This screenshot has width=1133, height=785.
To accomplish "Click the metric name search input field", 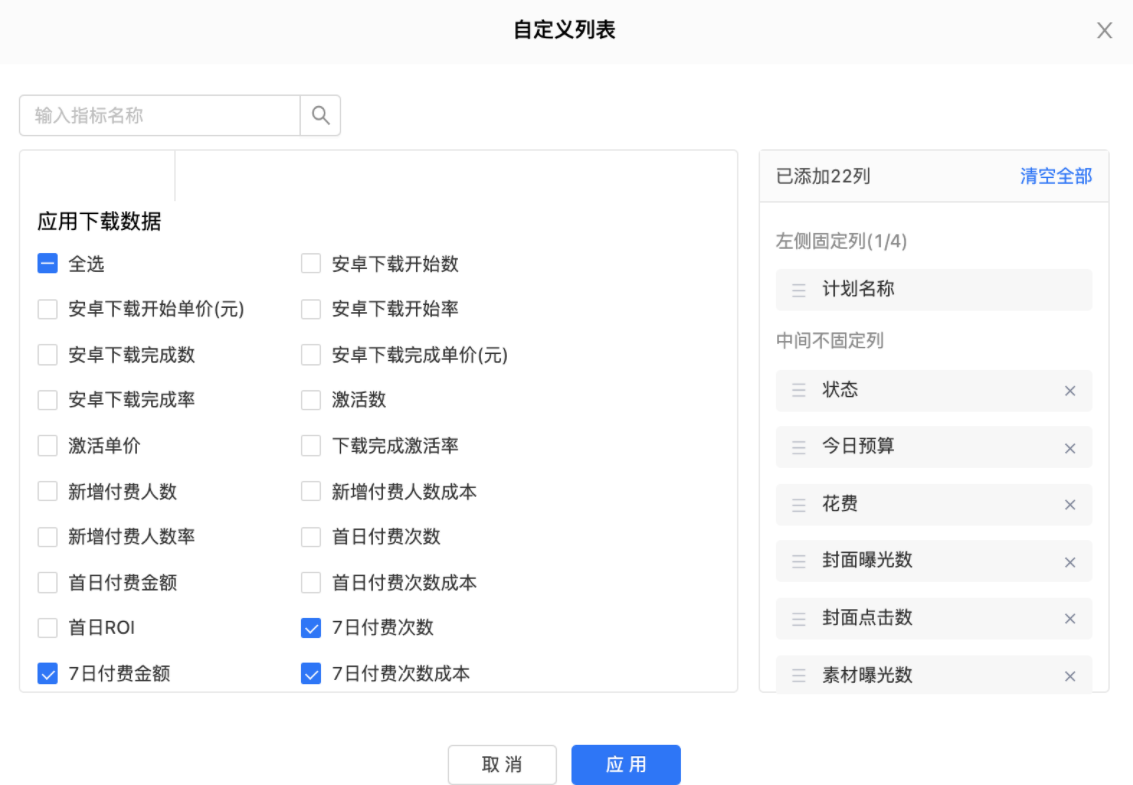I will tap(158, 115).
